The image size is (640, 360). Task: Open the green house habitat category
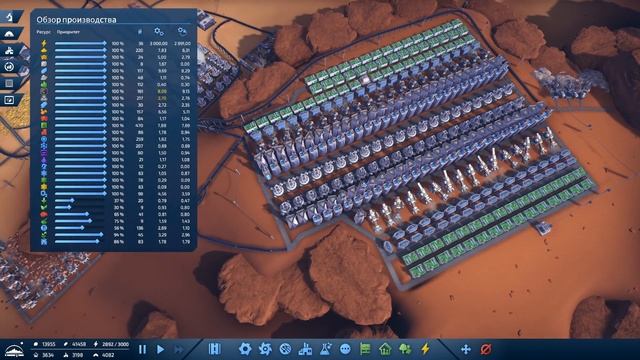coord(385,349)
